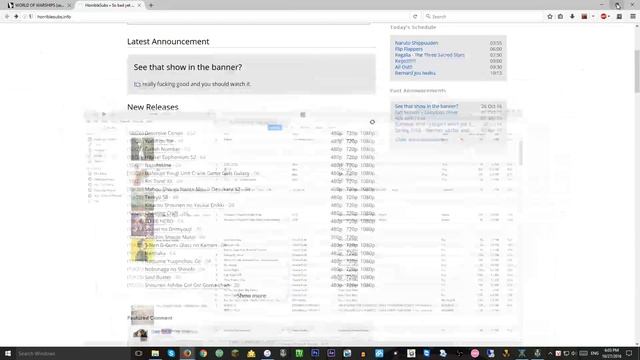Screen dimensions: 640x360
Task: Open past announcement 'See that show in the banner?'
Action: (427, 106)
